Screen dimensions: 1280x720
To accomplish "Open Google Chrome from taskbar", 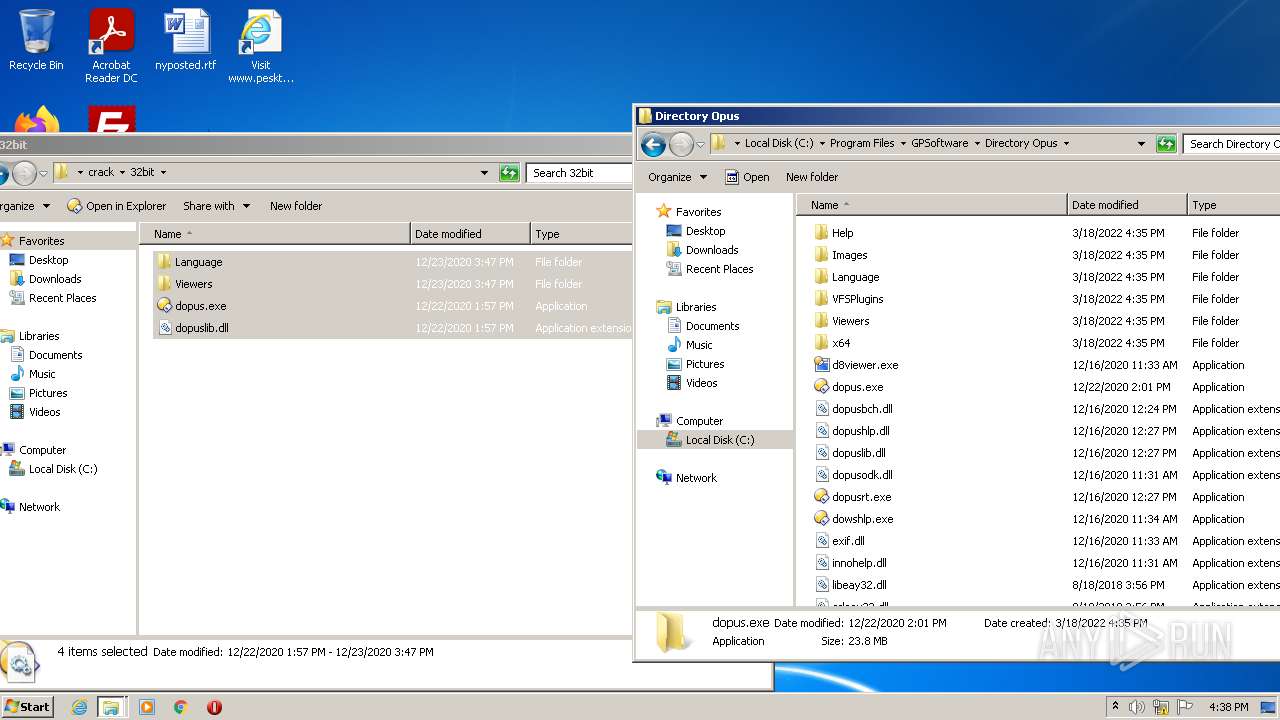I will click(x=181, y=707).
